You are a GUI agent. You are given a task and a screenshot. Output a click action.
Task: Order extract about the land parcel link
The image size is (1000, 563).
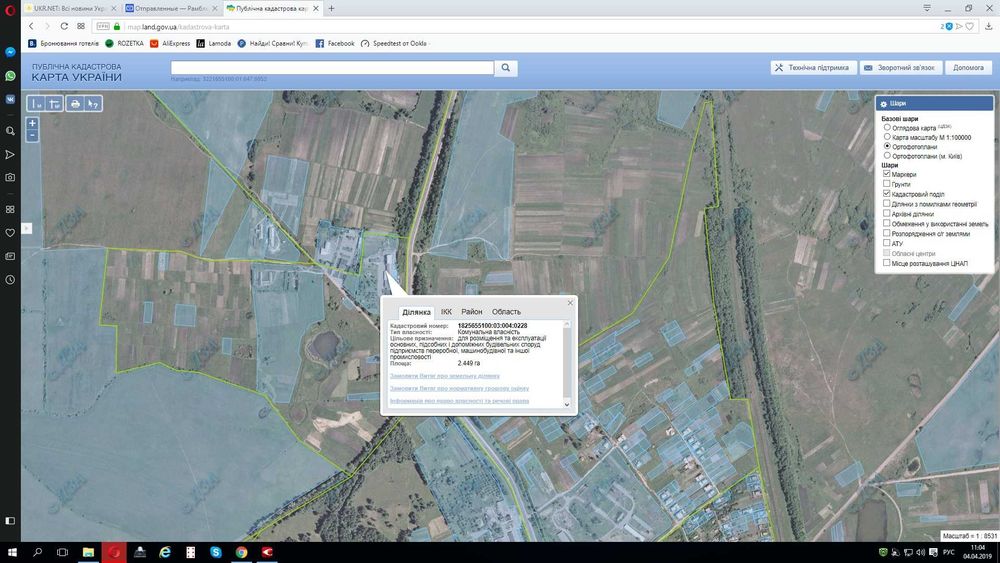[445, 376]
